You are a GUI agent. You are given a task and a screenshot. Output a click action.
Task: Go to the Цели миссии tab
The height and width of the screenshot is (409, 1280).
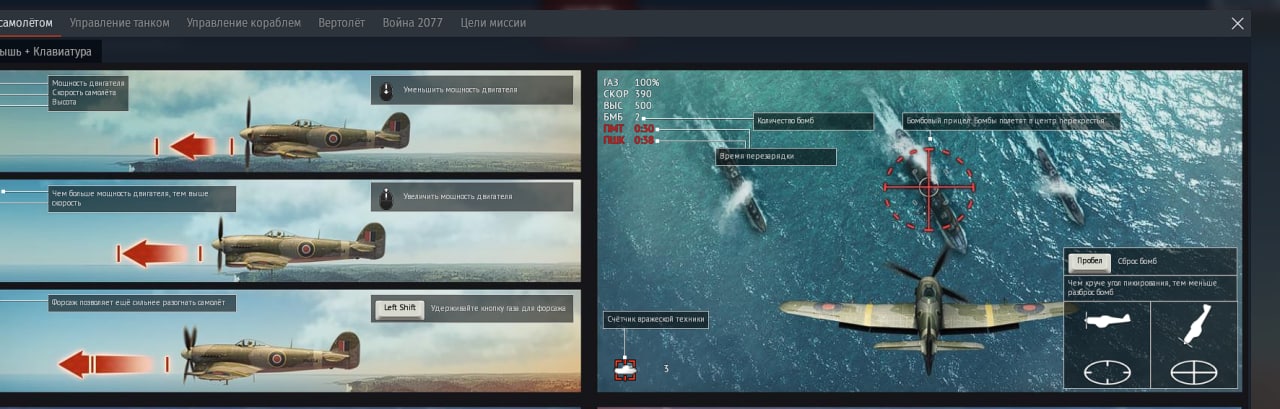[x=493, y=22]
